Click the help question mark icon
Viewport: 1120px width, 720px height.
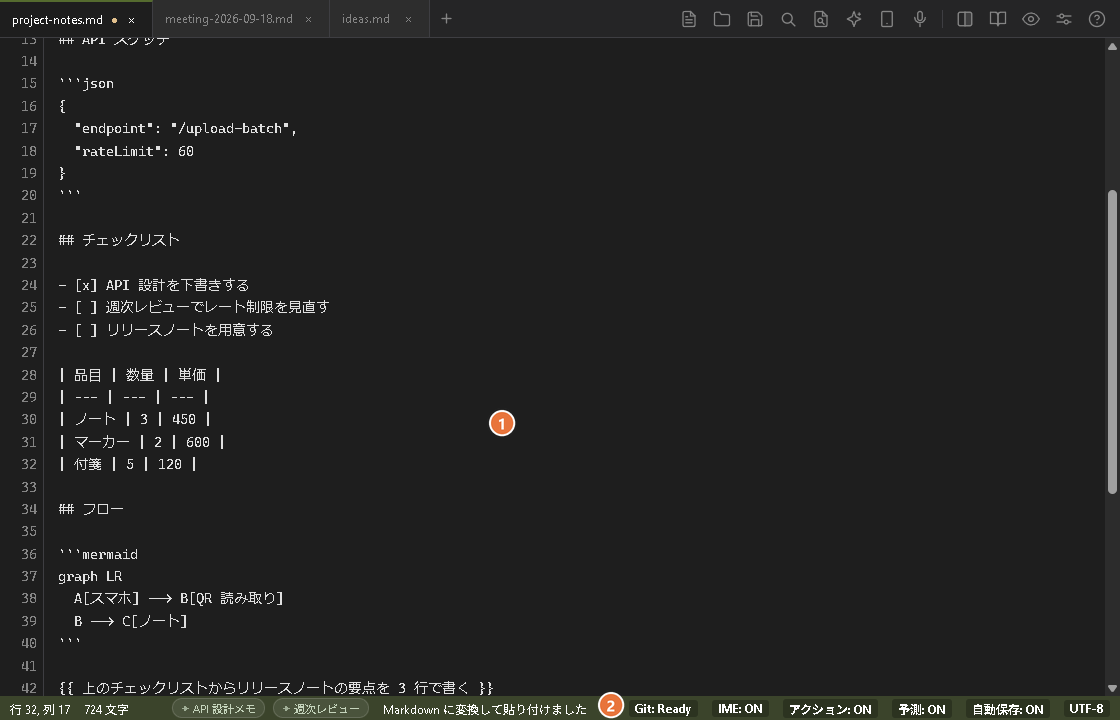1097,19
